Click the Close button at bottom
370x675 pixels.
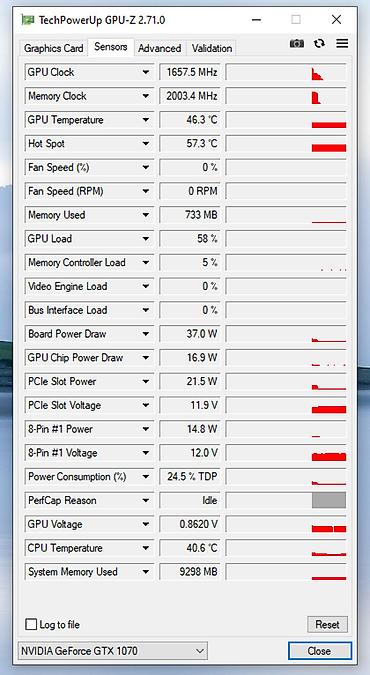pos(319,651)
